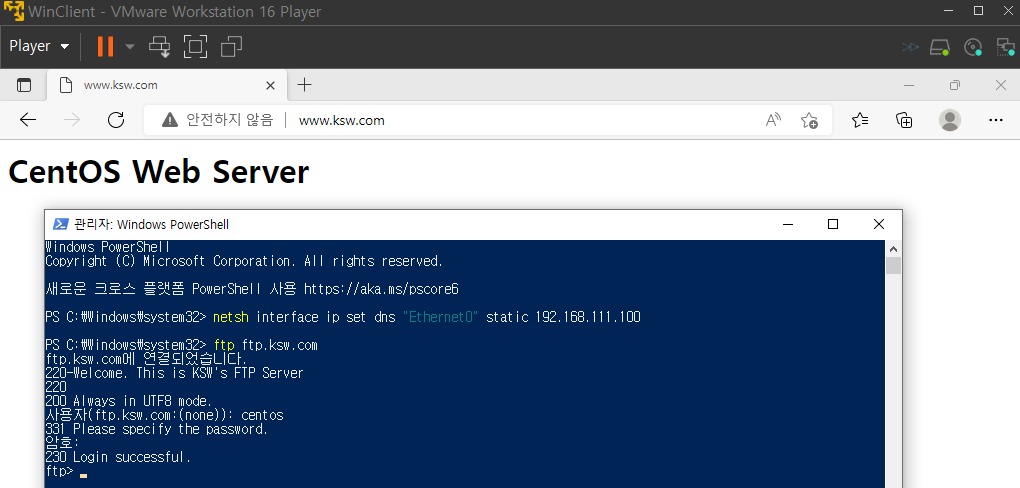This screenshot has height=488, width=1020.
Task: Click the double-chevron devices expander
Action: (910, 47)
